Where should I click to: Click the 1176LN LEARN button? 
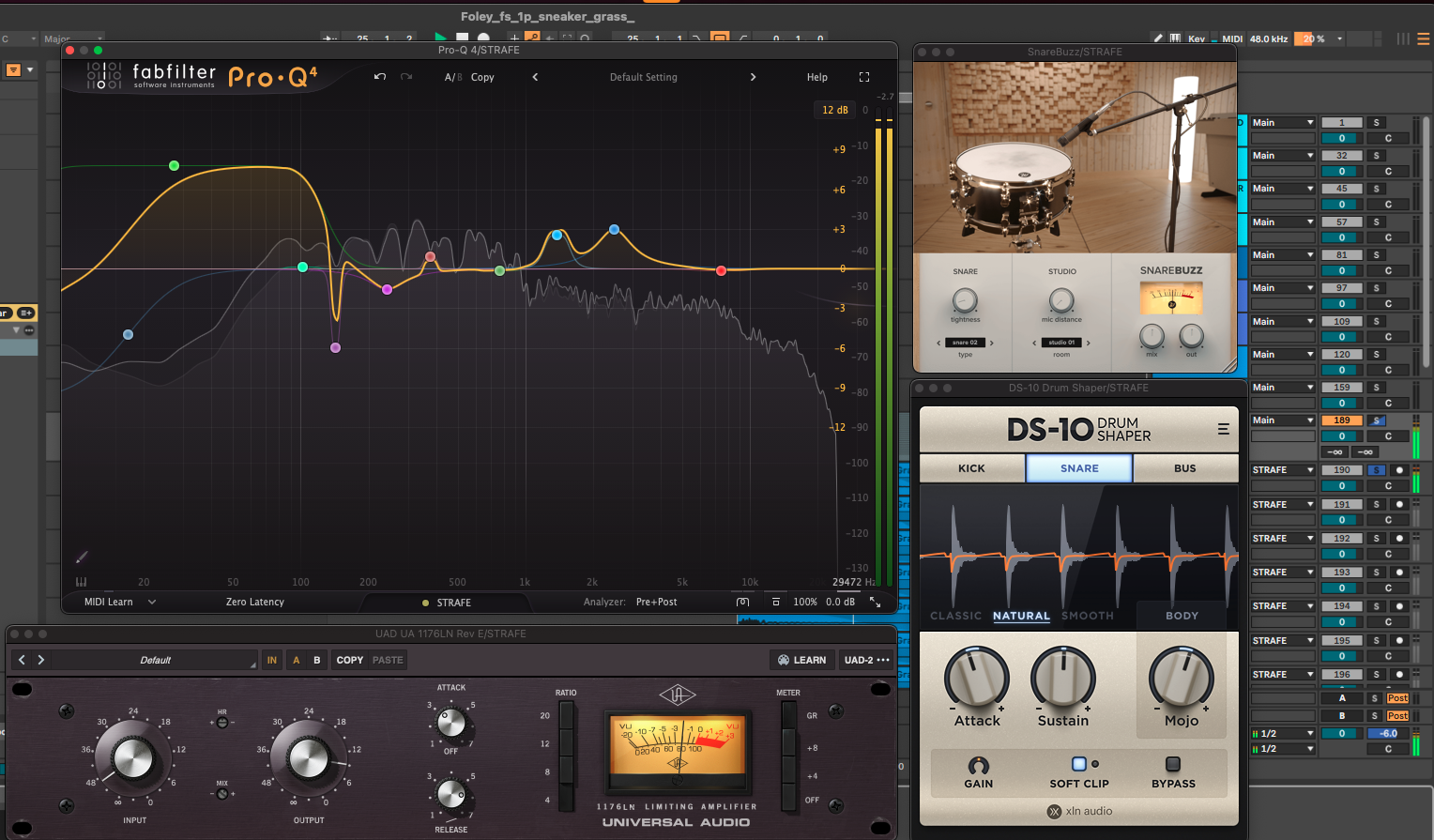click(802, 660)
